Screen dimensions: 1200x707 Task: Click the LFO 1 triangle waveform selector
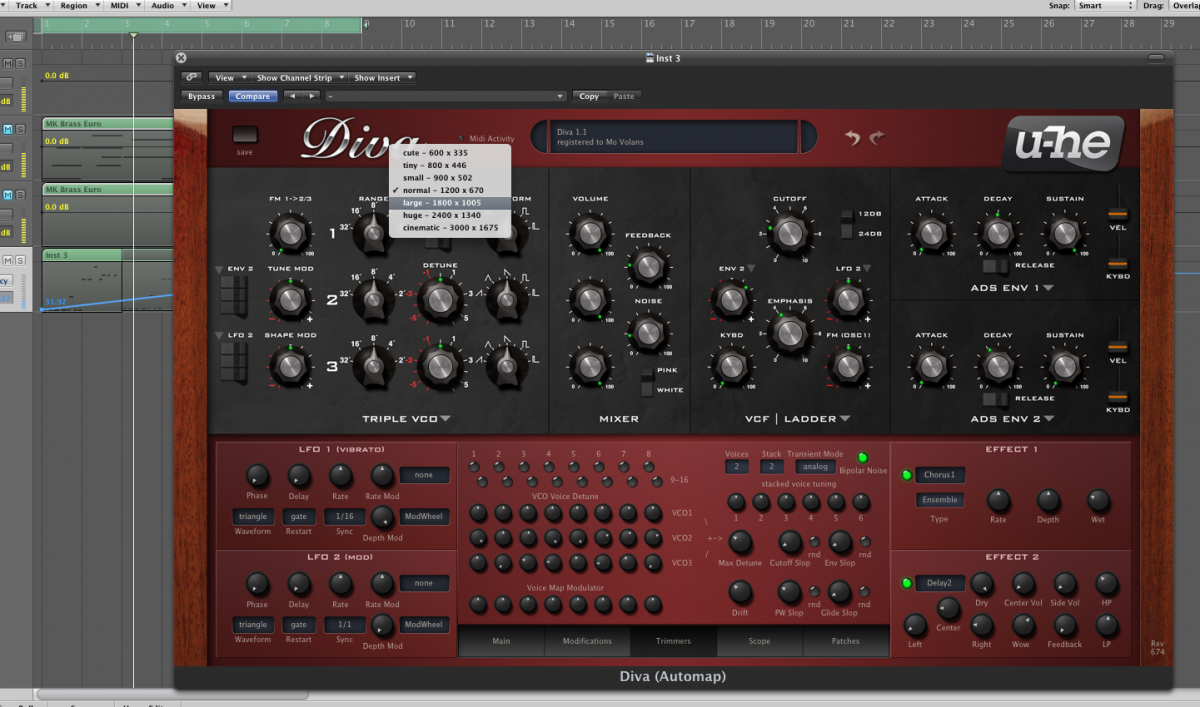pyautogui.click(x=253, y=516)
